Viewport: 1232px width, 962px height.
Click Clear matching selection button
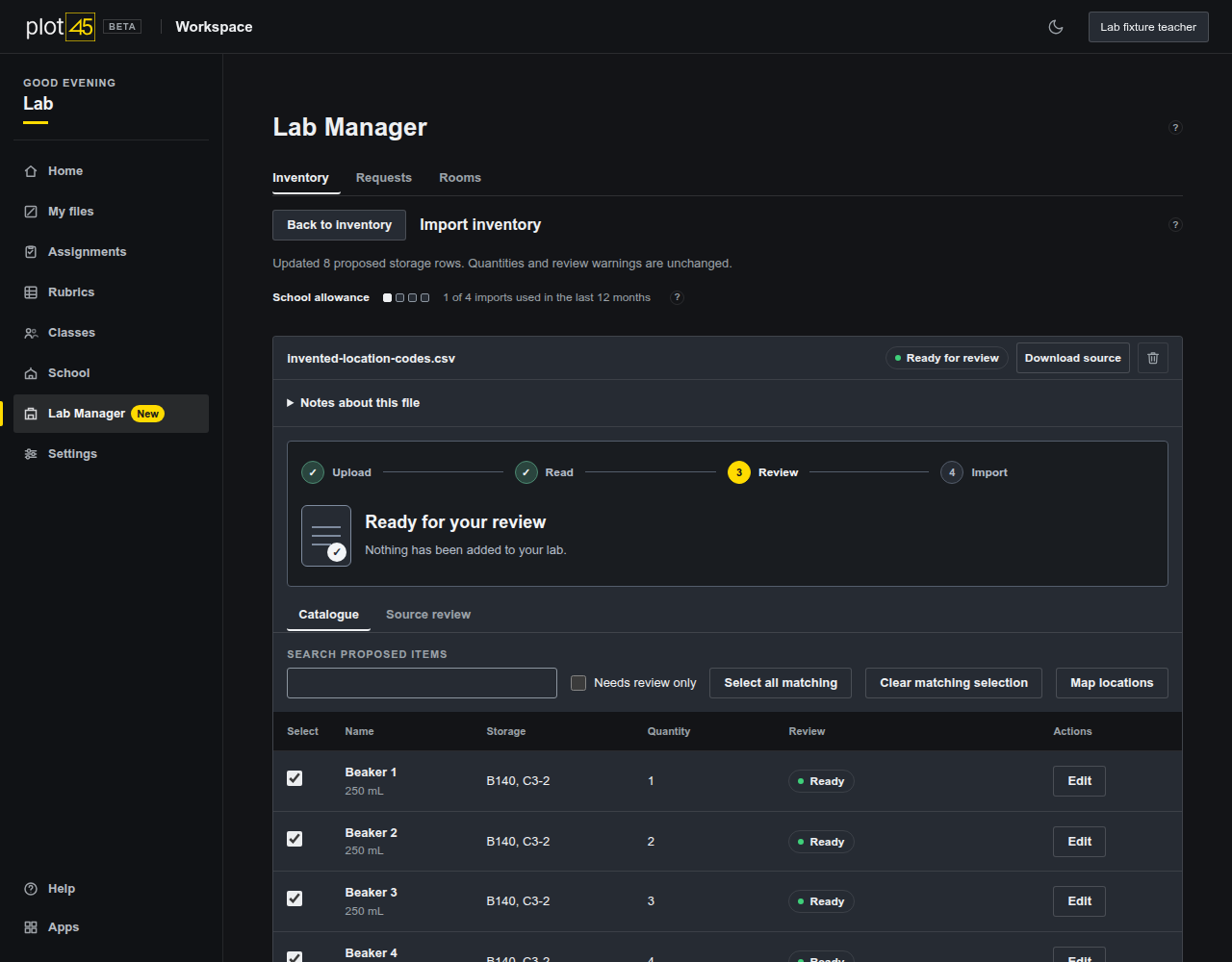click(x=954, y=683)
